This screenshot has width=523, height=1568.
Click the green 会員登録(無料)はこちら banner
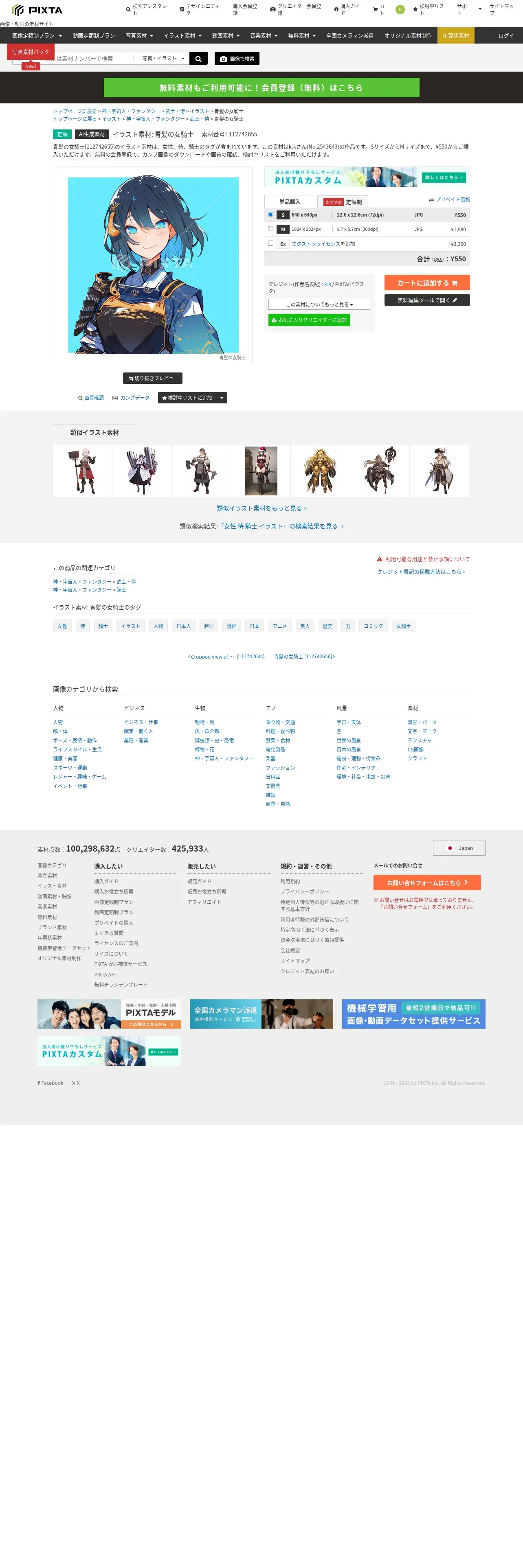[261, 88]
